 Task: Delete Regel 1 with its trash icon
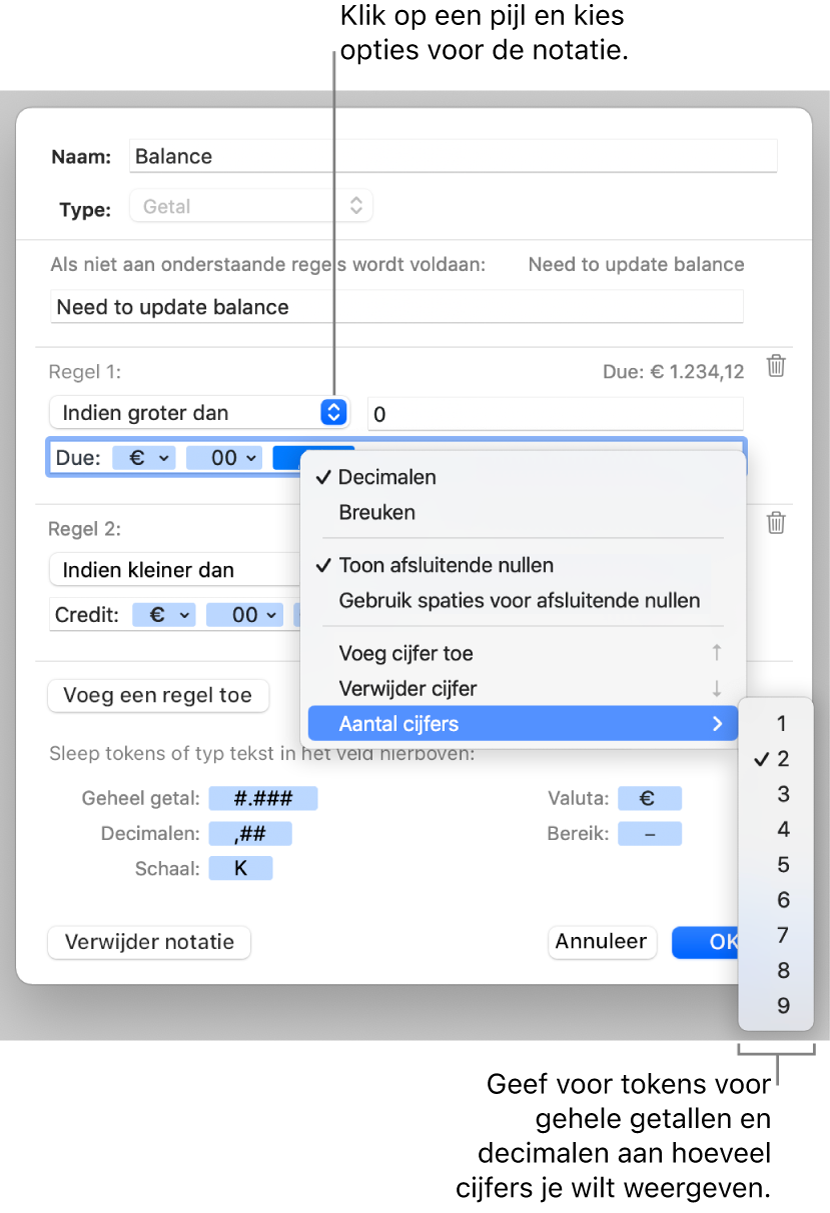pos(776,366)
